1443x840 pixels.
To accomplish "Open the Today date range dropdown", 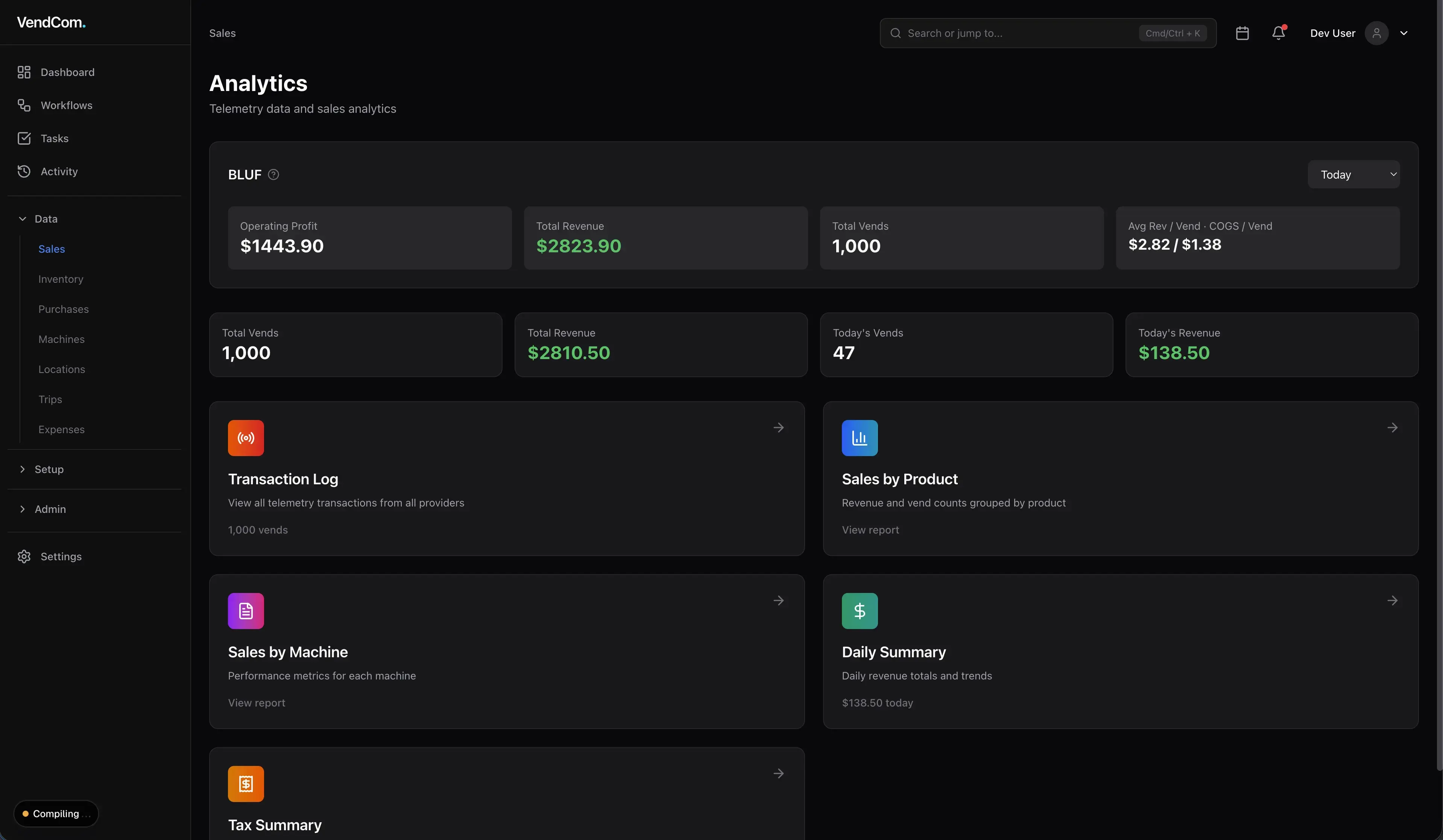I will pyautogui.click(x=1353, y=174).
